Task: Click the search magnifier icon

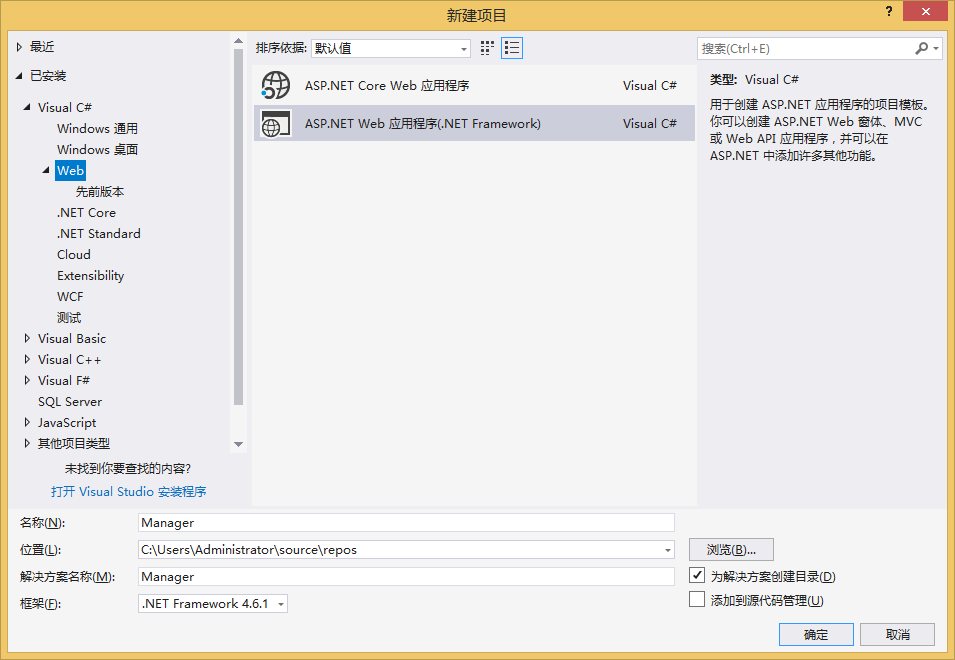Action: pyautogui.click(x=922, y=48)
